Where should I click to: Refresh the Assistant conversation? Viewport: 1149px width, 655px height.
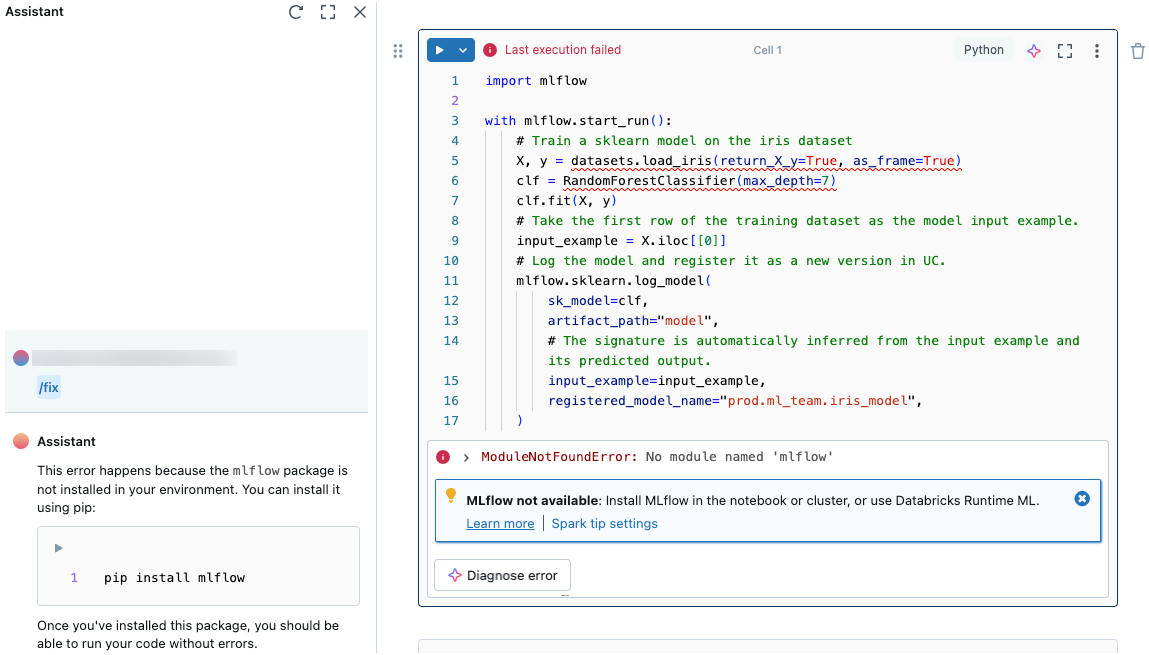295,12
